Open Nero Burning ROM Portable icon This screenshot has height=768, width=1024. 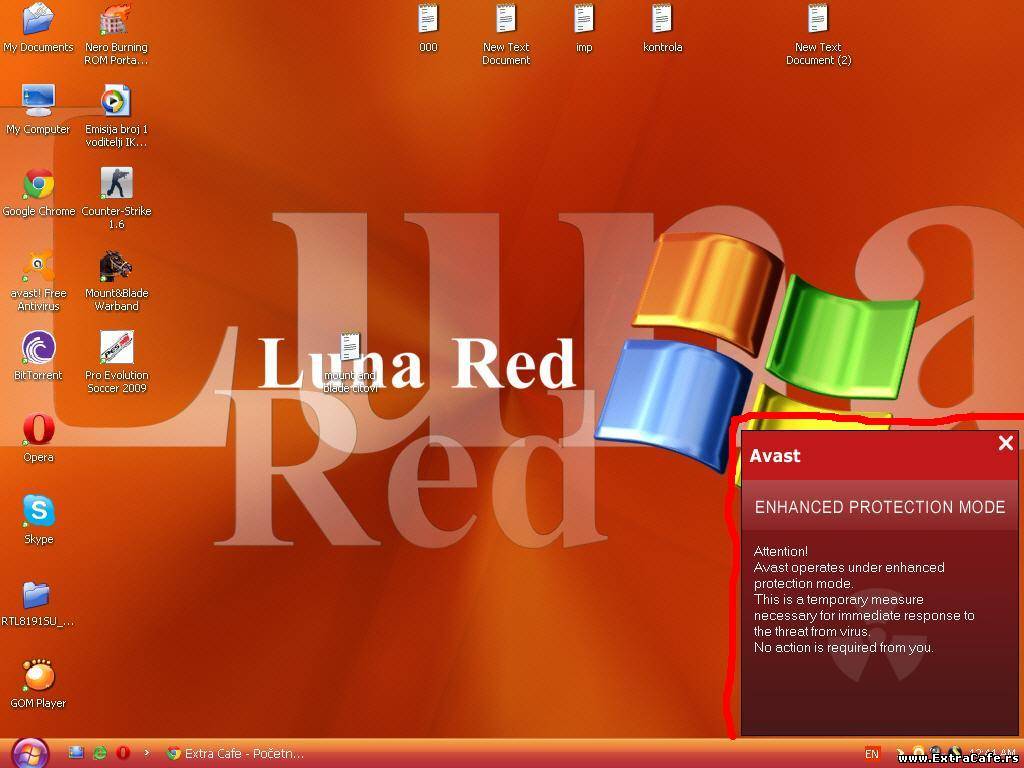tap(116, 21)
